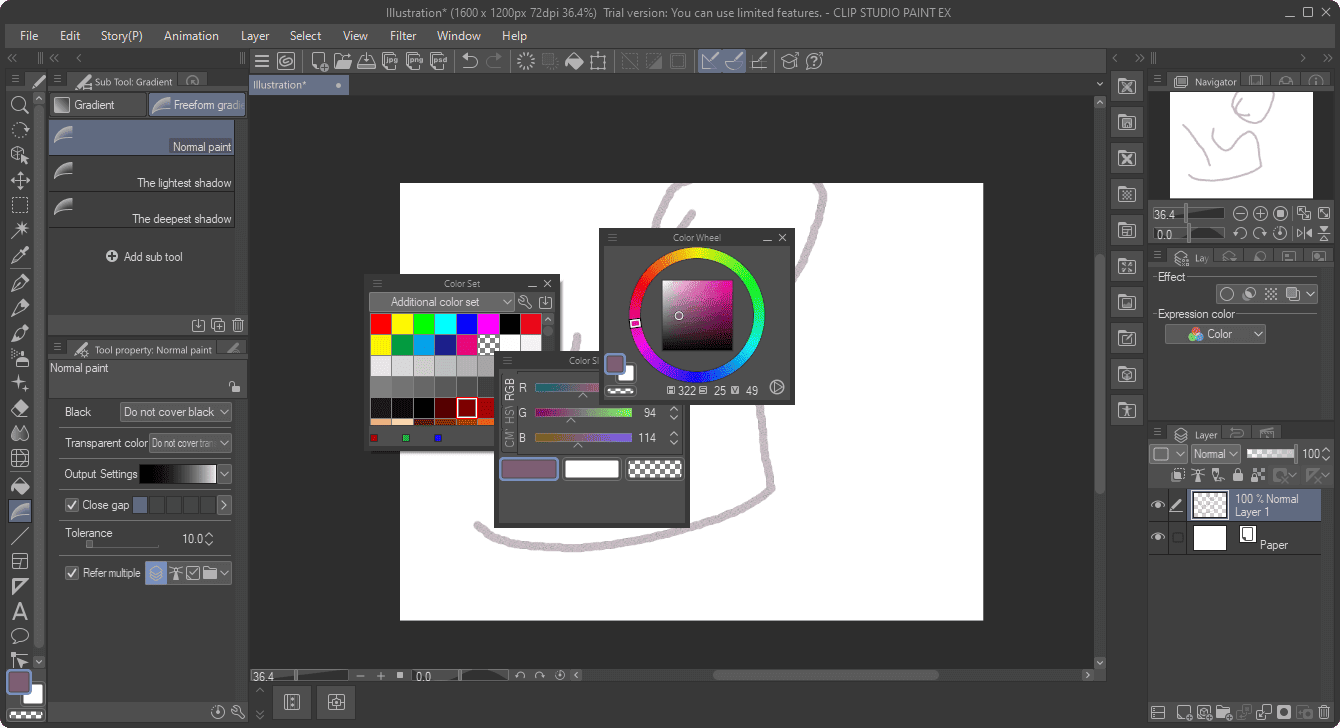Select the Text tool

19,611
